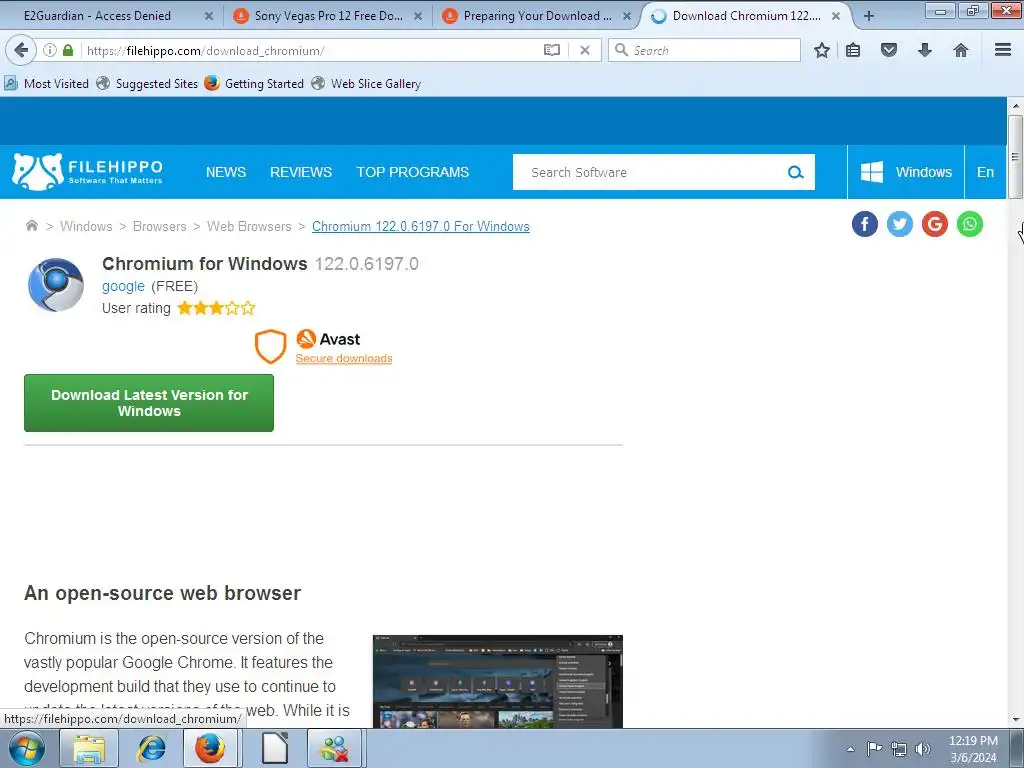
Task: Click the clock showing 12:19 PM
Action: click(973, 741)
